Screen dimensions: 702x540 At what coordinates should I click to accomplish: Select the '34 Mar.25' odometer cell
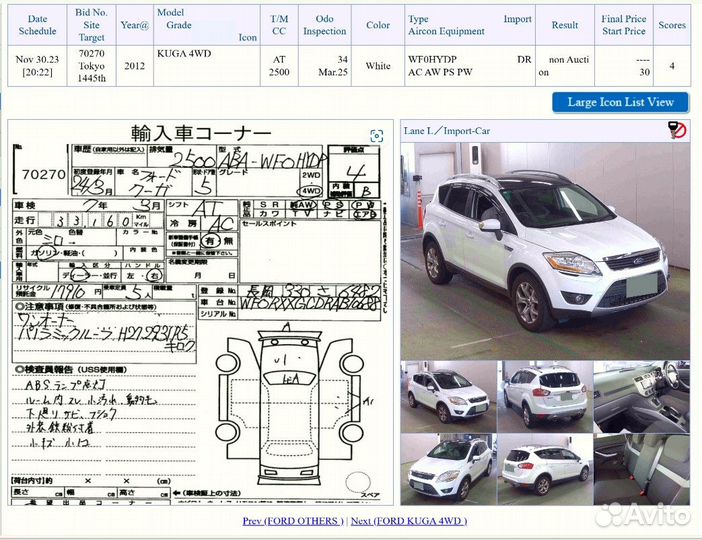pyautogui.click(x=325, y=66)
